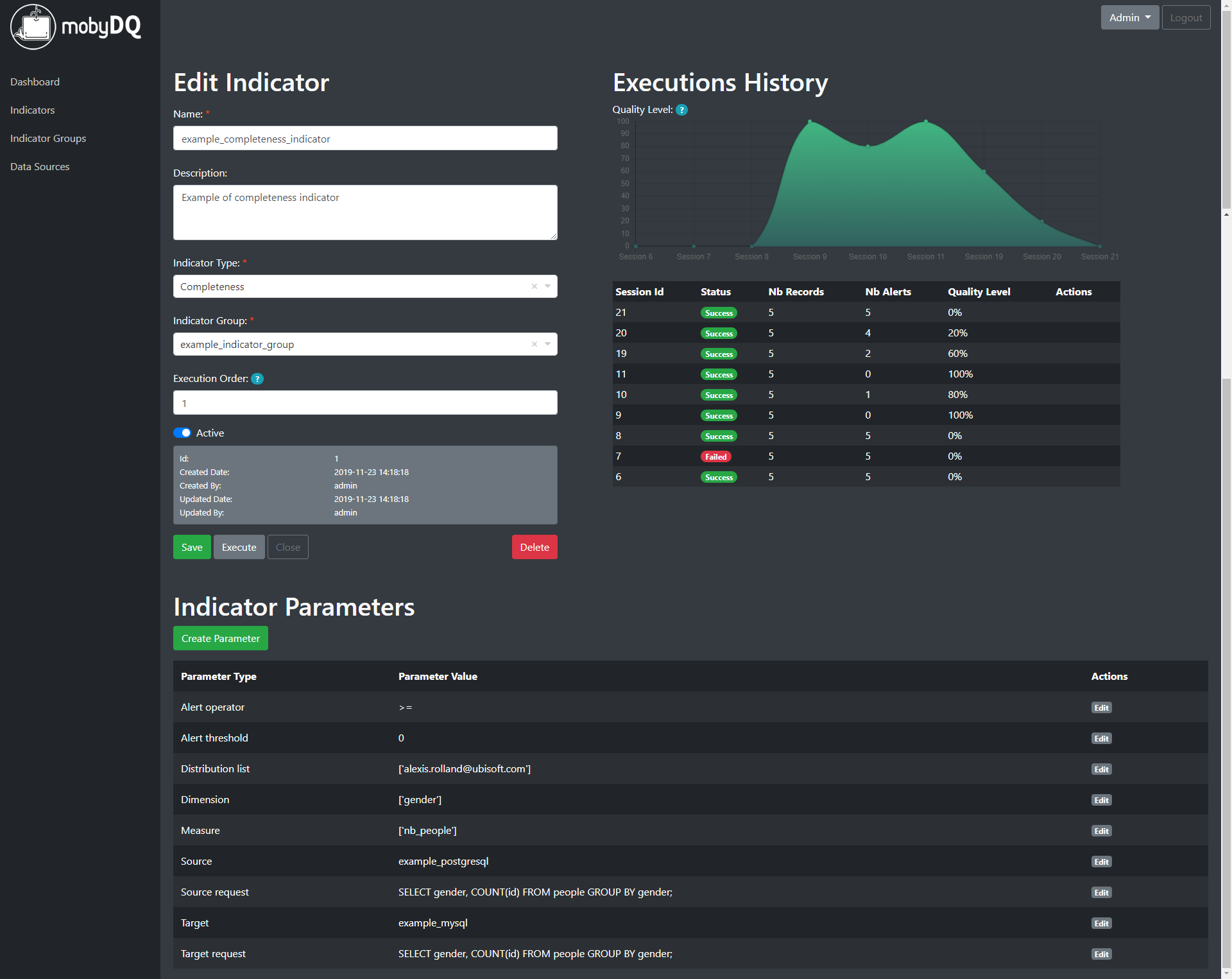Click the green Create Parameter button
Viewport: 1232px width, 979px height.
(x=220, y=638)
